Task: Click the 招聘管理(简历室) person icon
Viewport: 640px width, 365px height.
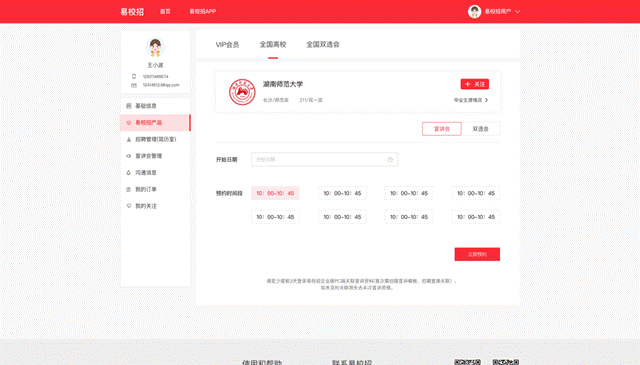Action: coord(129,139)
